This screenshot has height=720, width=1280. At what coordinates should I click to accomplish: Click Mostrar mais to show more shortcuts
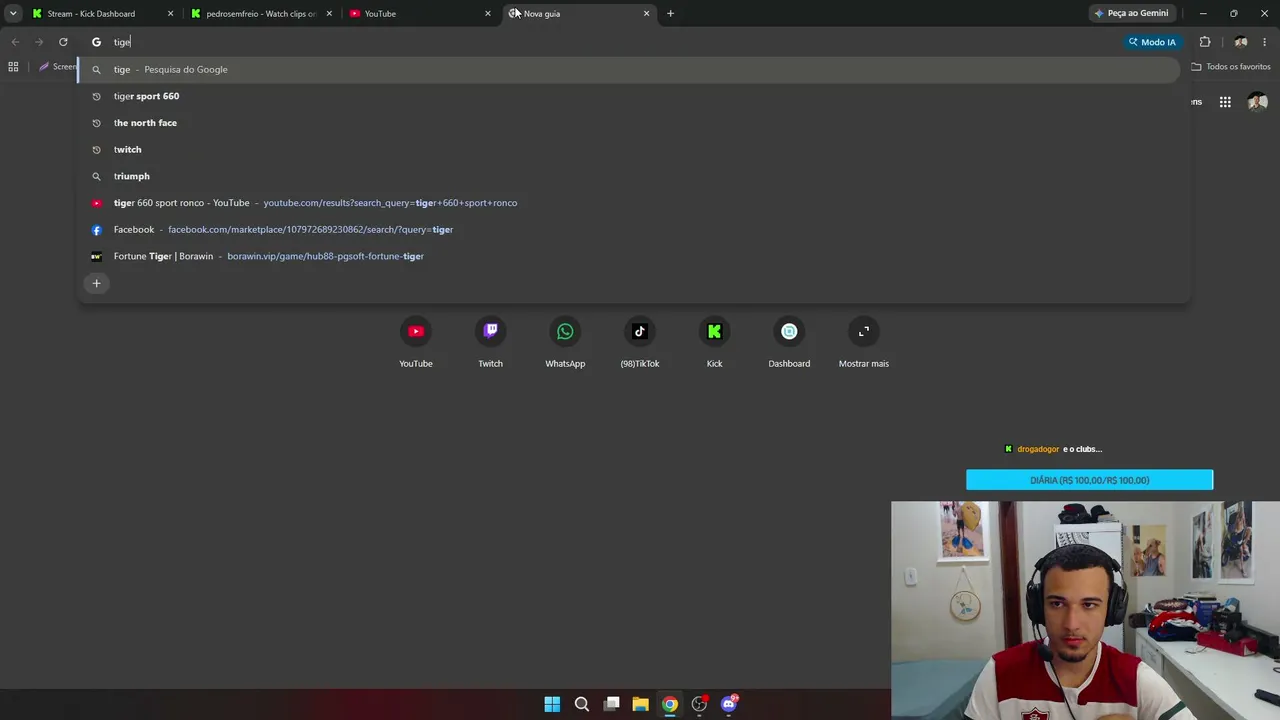(864, 343)
